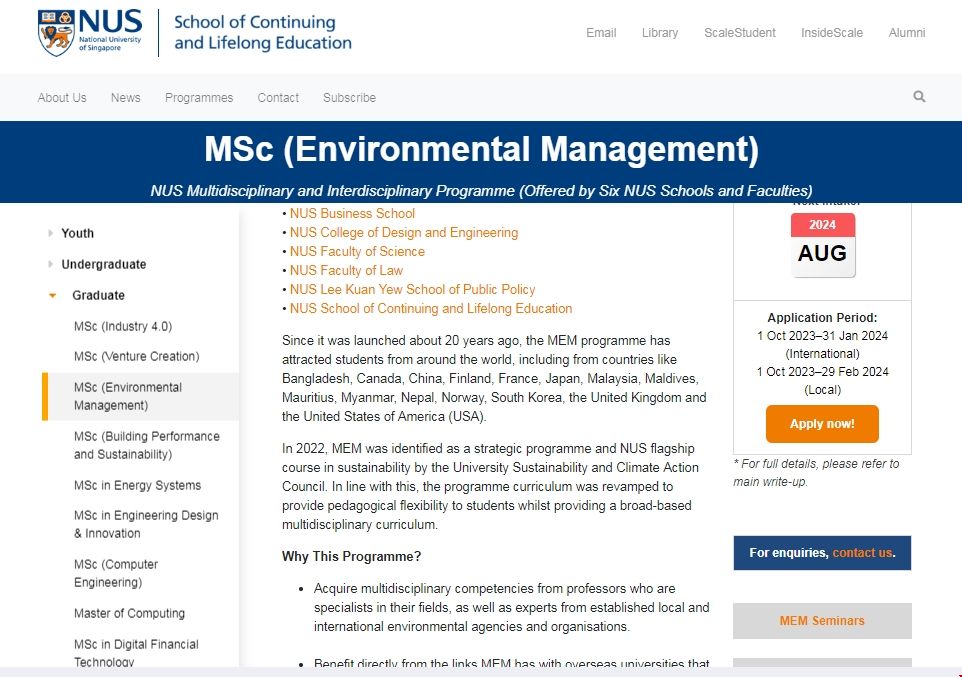Screen dimensions: 962x677
Task: Click the August 2024 calendar icon
Action: (822, 245)
